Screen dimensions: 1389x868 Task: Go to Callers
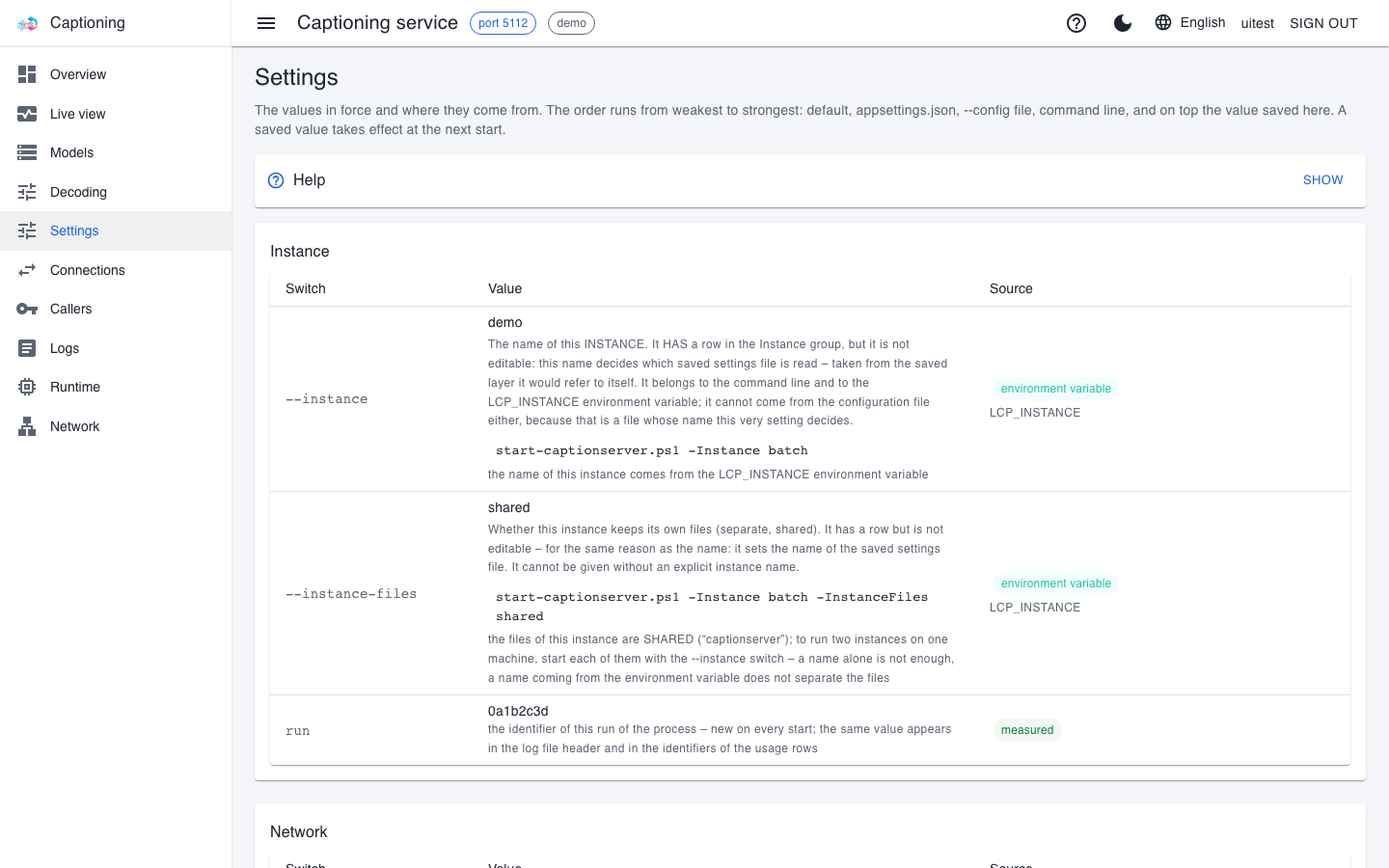[116, 309]
